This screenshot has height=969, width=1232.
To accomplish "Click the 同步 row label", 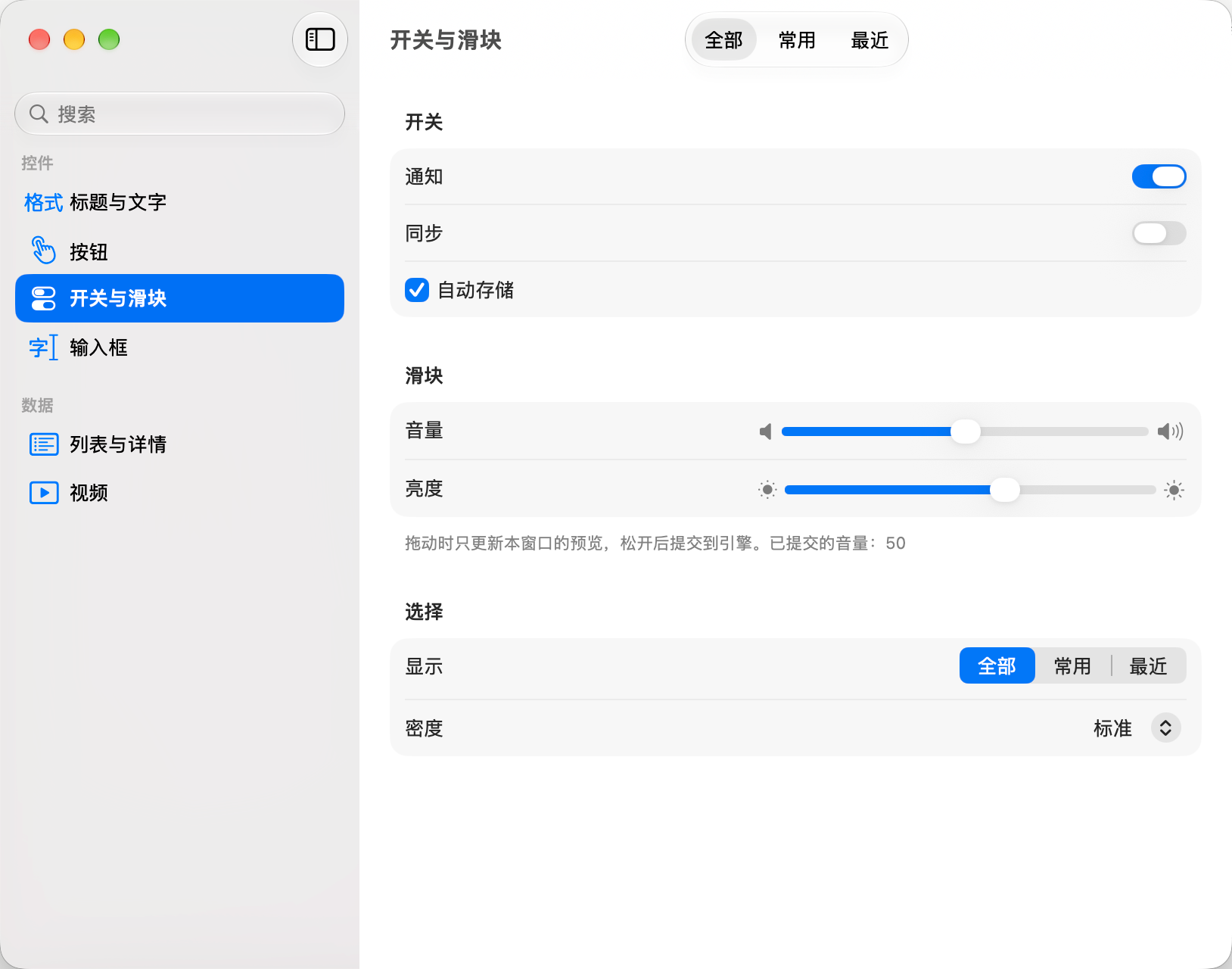I will coord(424,233).
